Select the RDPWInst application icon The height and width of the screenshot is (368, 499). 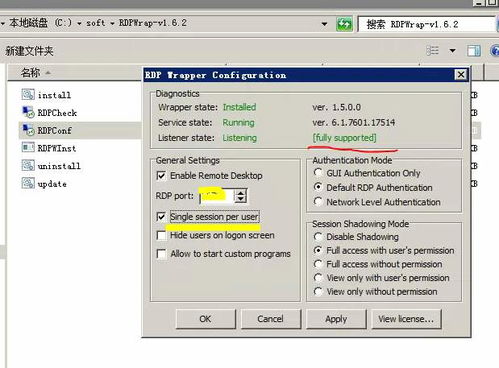tap(28, 148)
